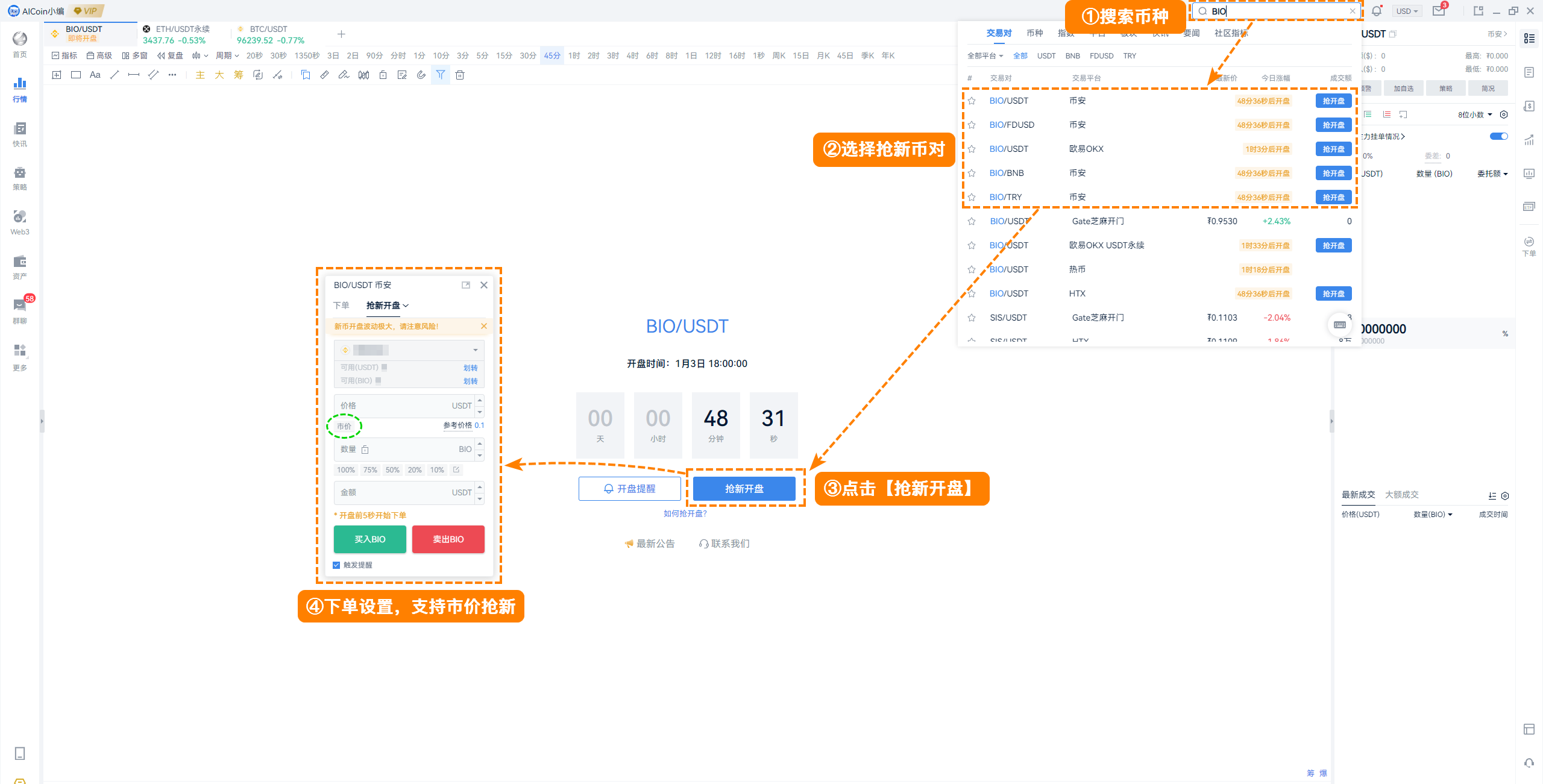
Task: Click the green 买入BIO button
Action: tap(370, 539)
